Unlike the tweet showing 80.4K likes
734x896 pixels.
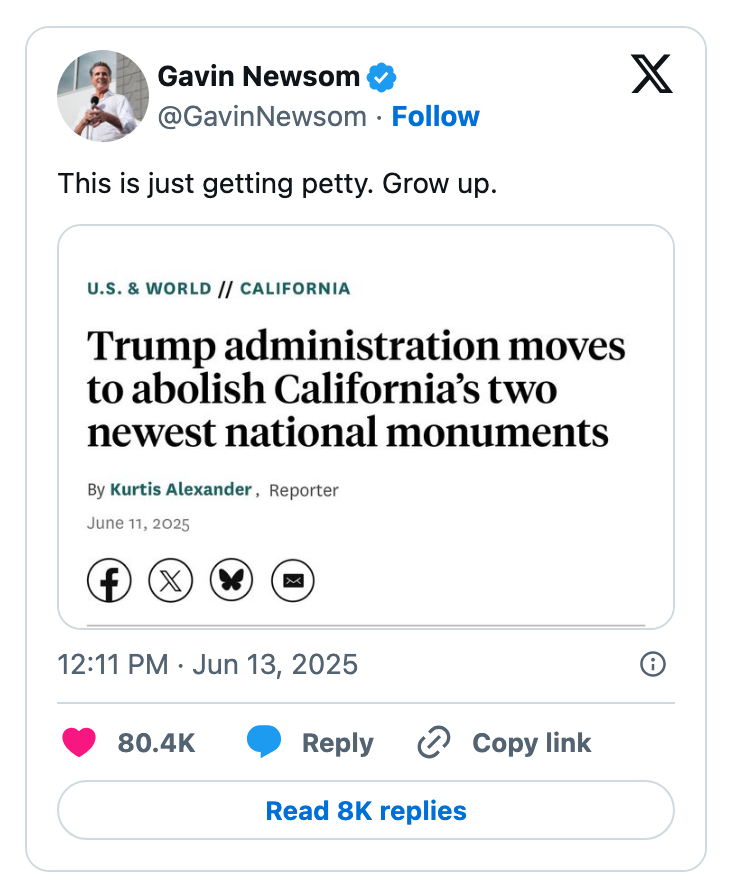point(155,743)
